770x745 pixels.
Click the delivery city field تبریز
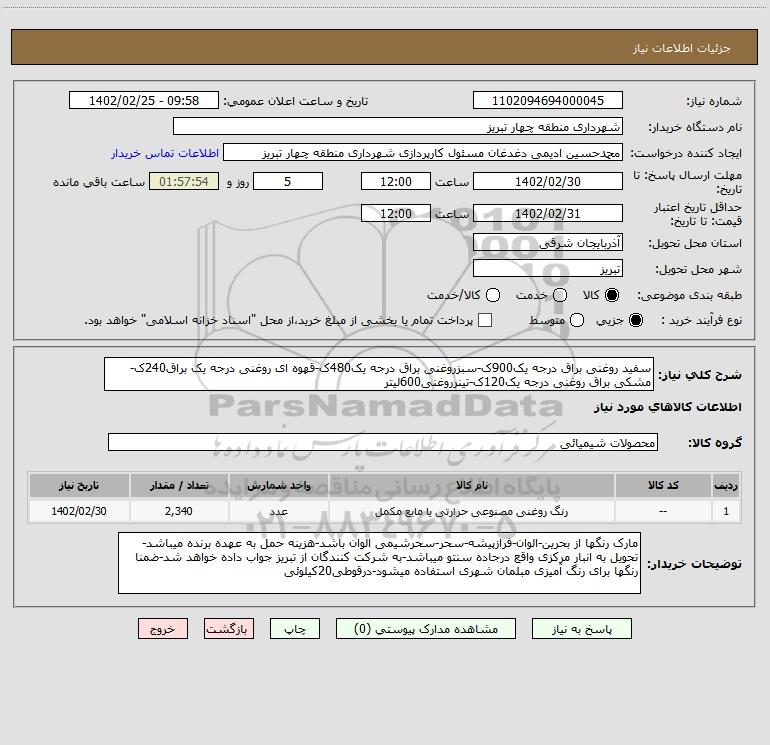548,269
